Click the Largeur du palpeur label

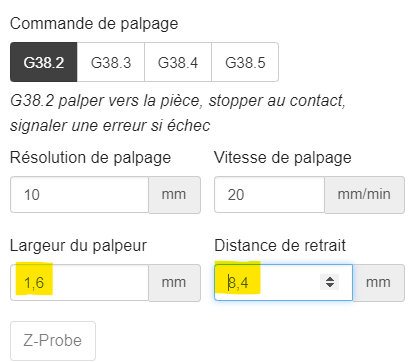click(78, 246)
